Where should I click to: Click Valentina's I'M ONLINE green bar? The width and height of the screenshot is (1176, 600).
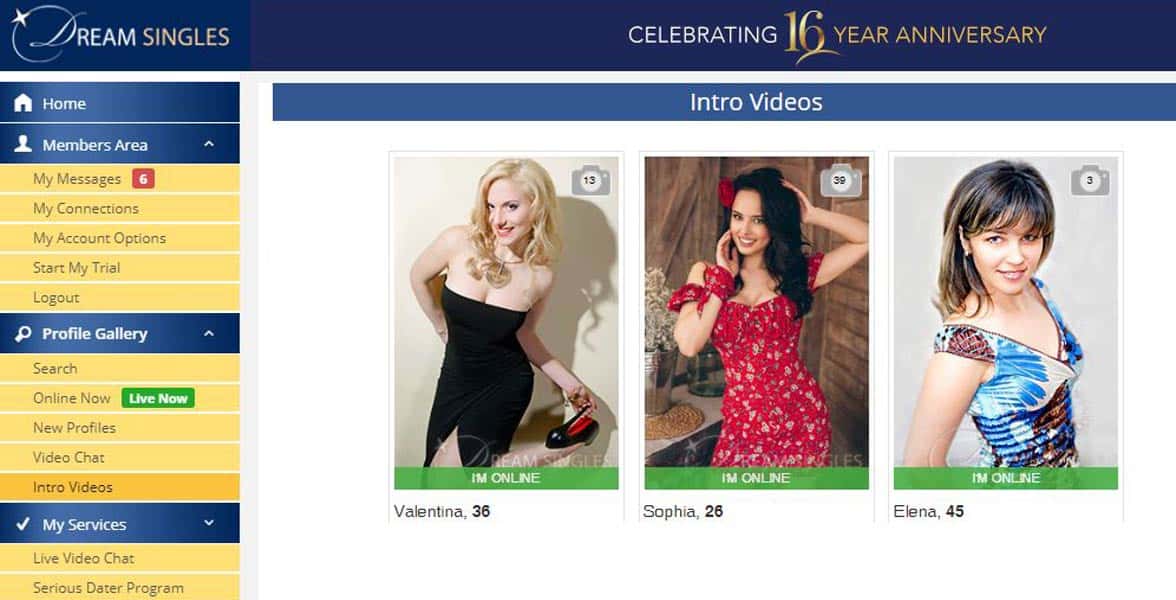click(506, 478)
